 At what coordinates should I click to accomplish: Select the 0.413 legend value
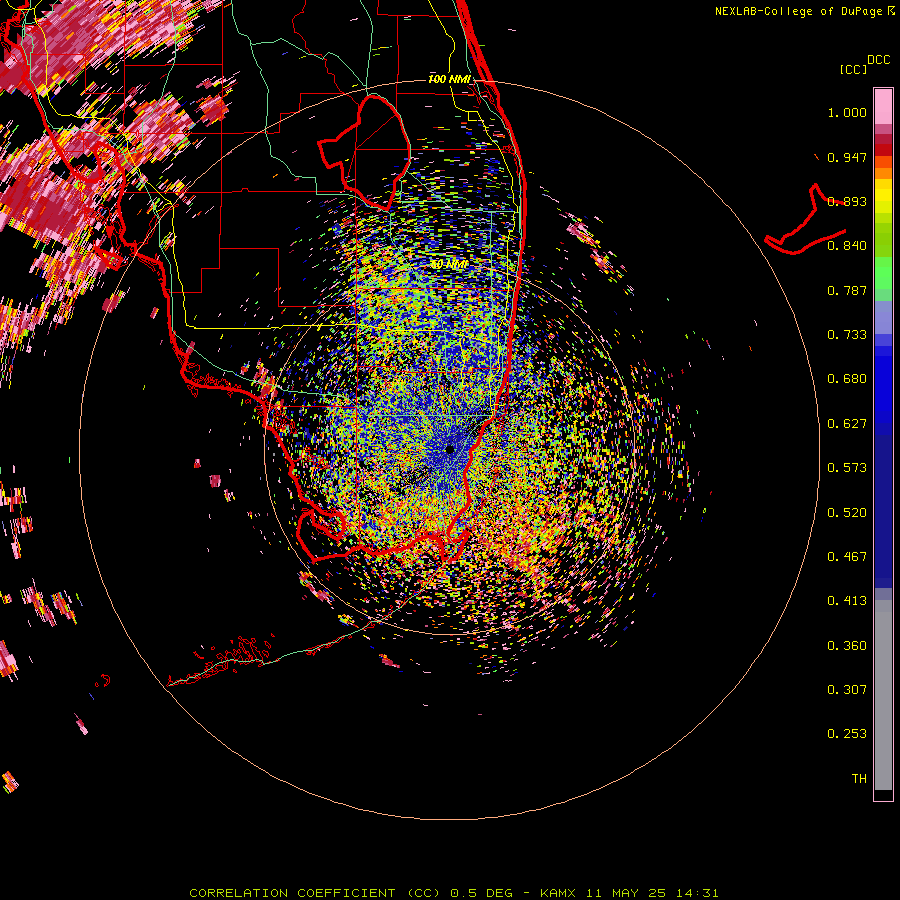(x=847, y=601)
